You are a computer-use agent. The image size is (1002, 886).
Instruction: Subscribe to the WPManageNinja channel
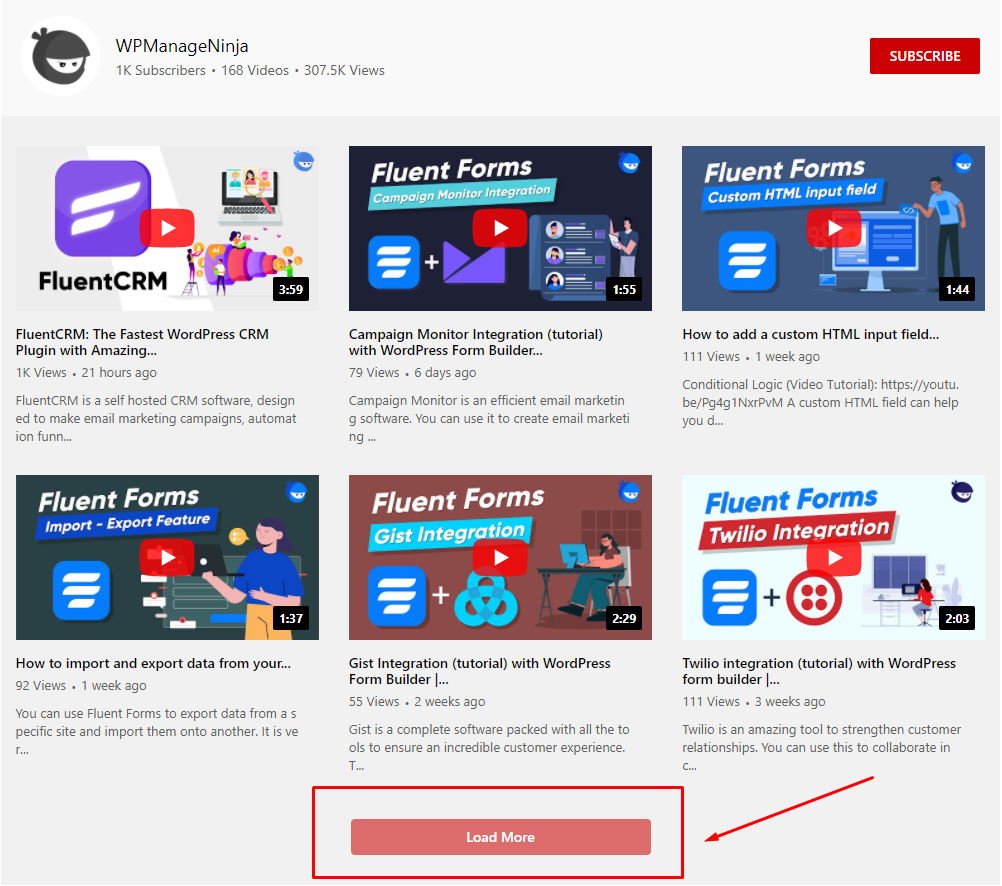click(x=925, y=56)
